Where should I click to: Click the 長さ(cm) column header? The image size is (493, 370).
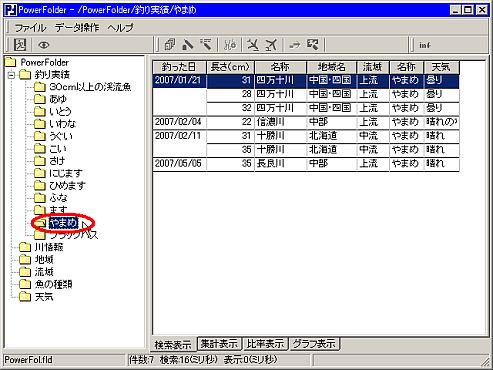click(230, 67)
